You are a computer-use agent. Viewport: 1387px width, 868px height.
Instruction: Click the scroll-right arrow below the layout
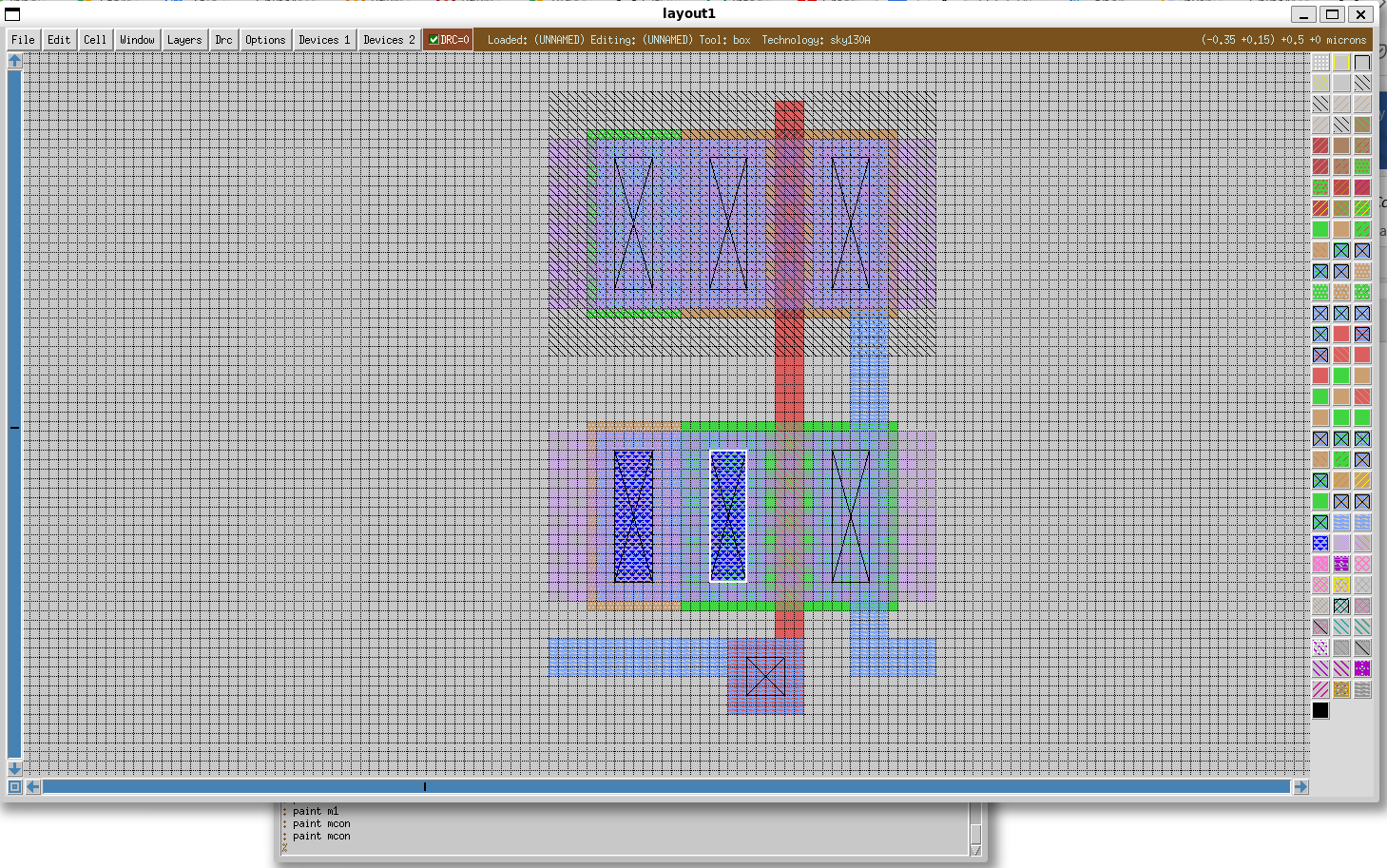click(1300, 786)
